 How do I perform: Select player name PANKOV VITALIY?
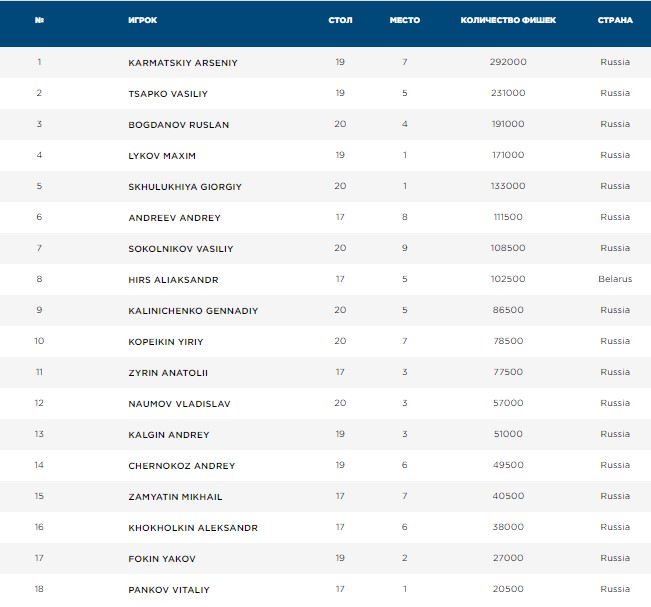tap(169, 590)
